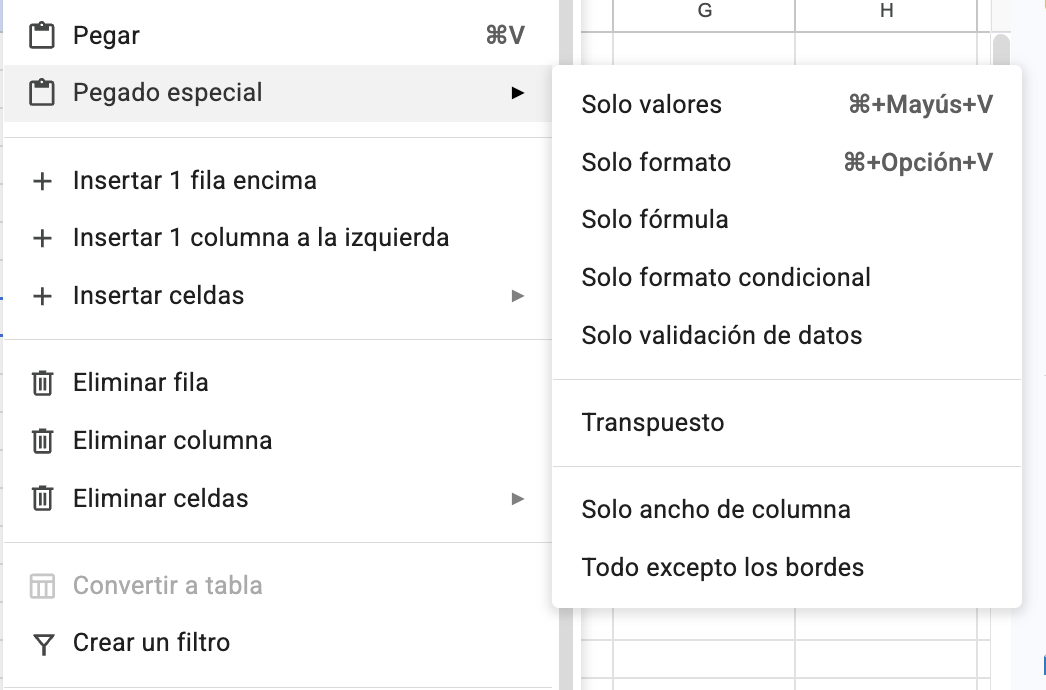The image size is (1046, 690).
Task: Click the table icon next to Convertir a tabla
Action: click(x=42, y=585)
